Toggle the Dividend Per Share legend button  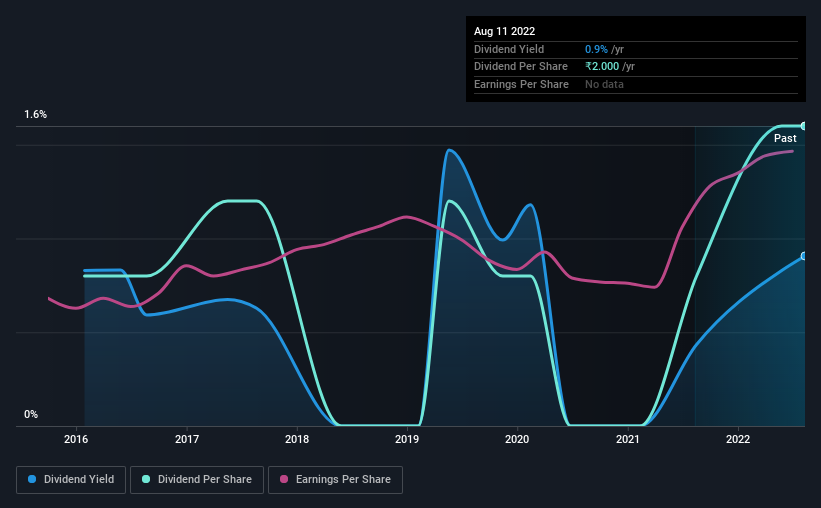197,480
